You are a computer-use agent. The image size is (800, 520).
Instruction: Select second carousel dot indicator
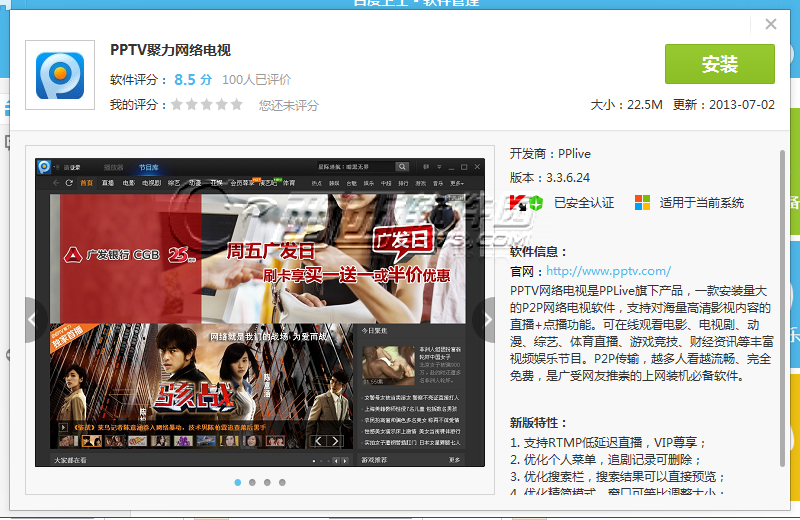pyautogui.click(x=253, y=482)
